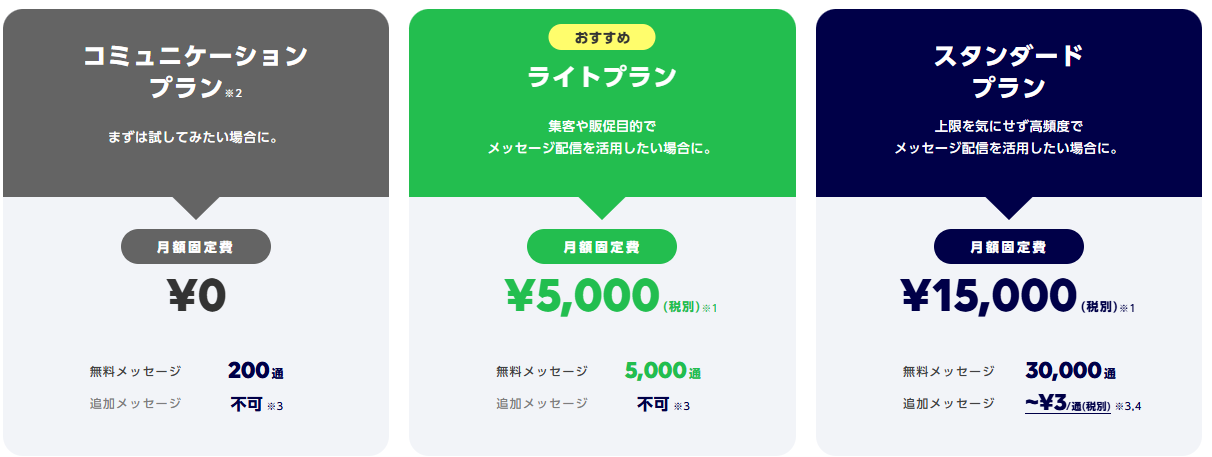Click the ¥15,000 price
Viewport: 1212px width, 457px height.
click(x=988, y=295)
